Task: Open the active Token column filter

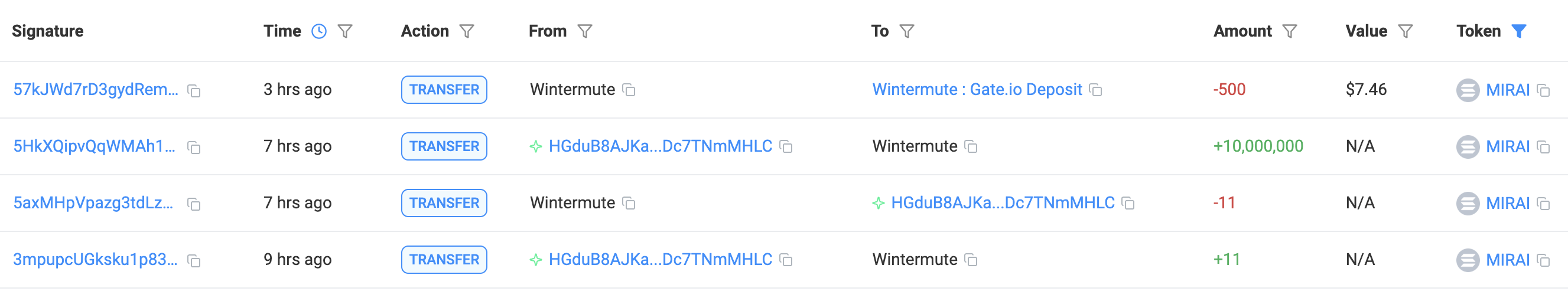Action: coord(1520,31)
